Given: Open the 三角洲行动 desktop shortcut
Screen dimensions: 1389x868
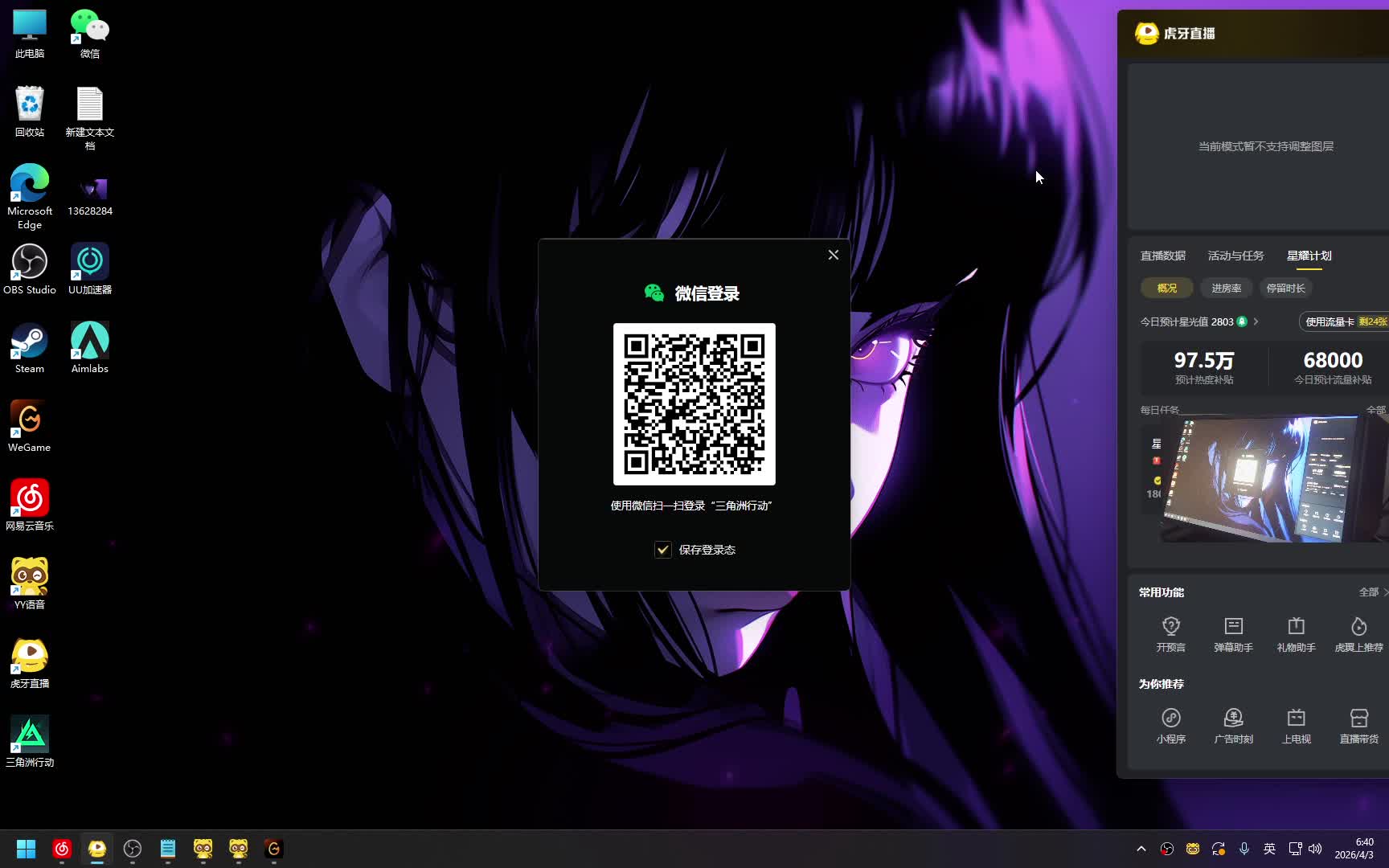Looking at the screenshot, I should pos(30,740).
